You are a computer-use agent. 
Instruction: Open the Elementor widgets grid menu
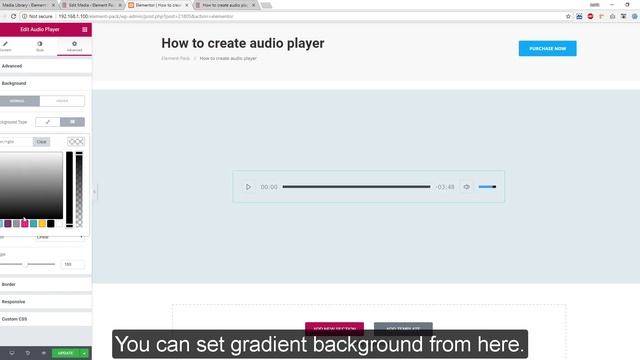(84, 29)
